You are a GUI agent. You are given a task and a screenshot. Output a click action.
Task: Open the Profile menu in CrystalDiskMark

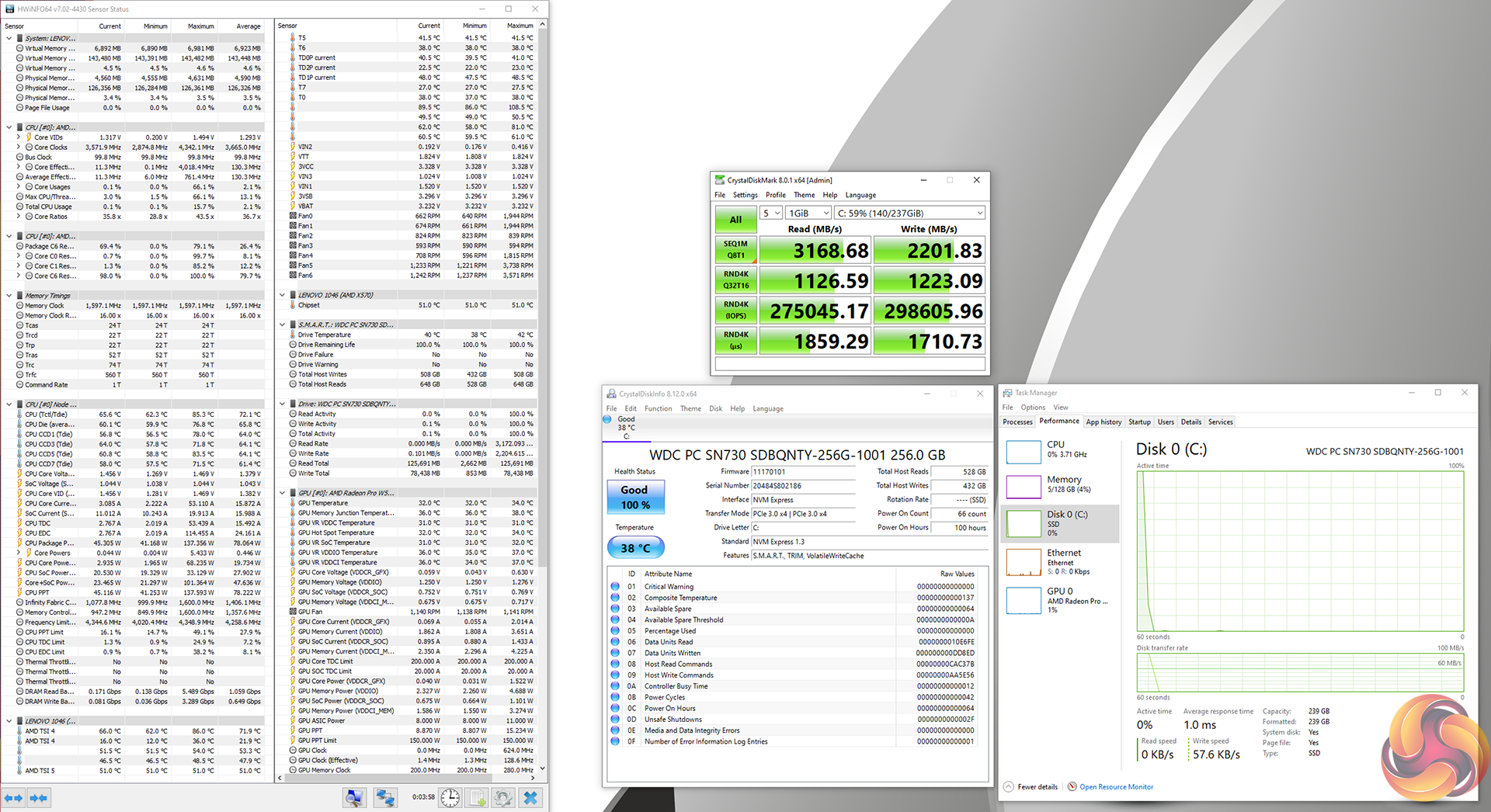point(775,195)
